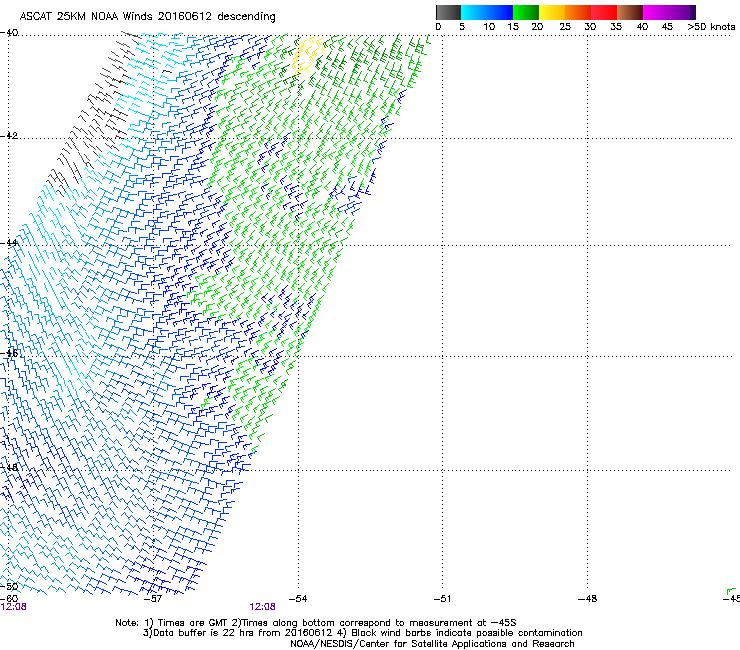This screenshot has width=740, height=650.
Task: Click the orange 25-30 knots color segment
Action: [x=578, y=12]
